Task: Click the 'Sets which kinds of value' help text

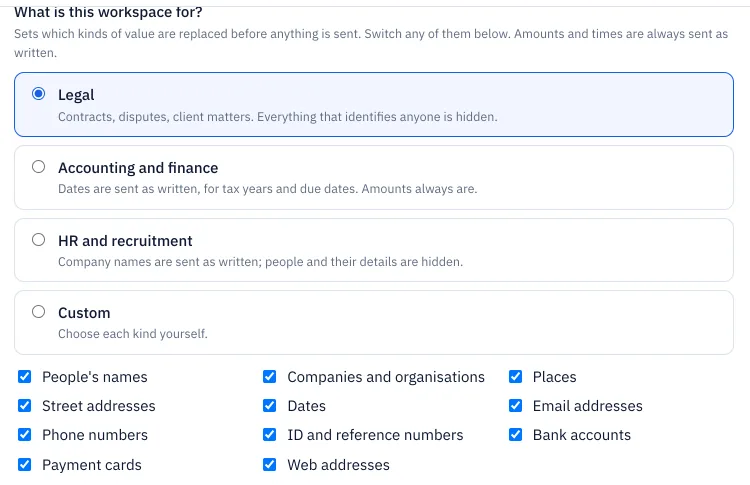Action: pos(371,43)
